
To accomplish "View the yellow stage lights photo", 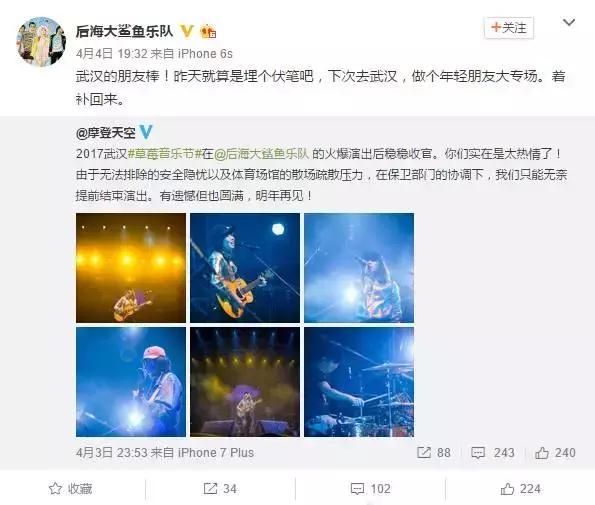I will coord(131,268).
